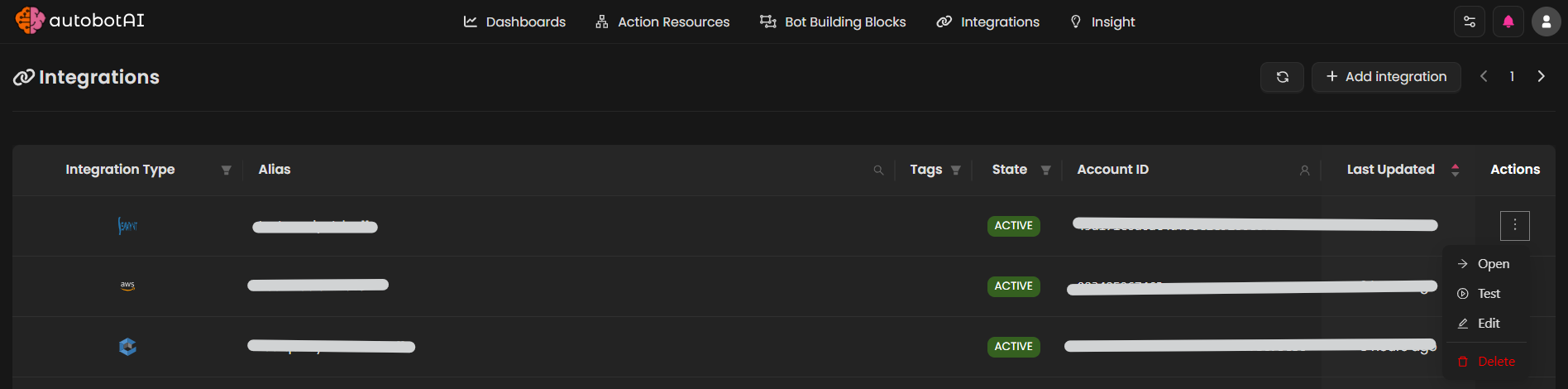Choose Delete in the actions menu

tap(1495, 362)
